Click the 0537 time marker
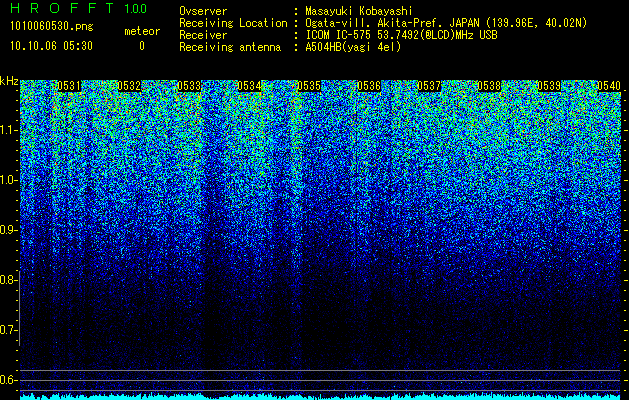629x400 pixels. tap(429, 86)
